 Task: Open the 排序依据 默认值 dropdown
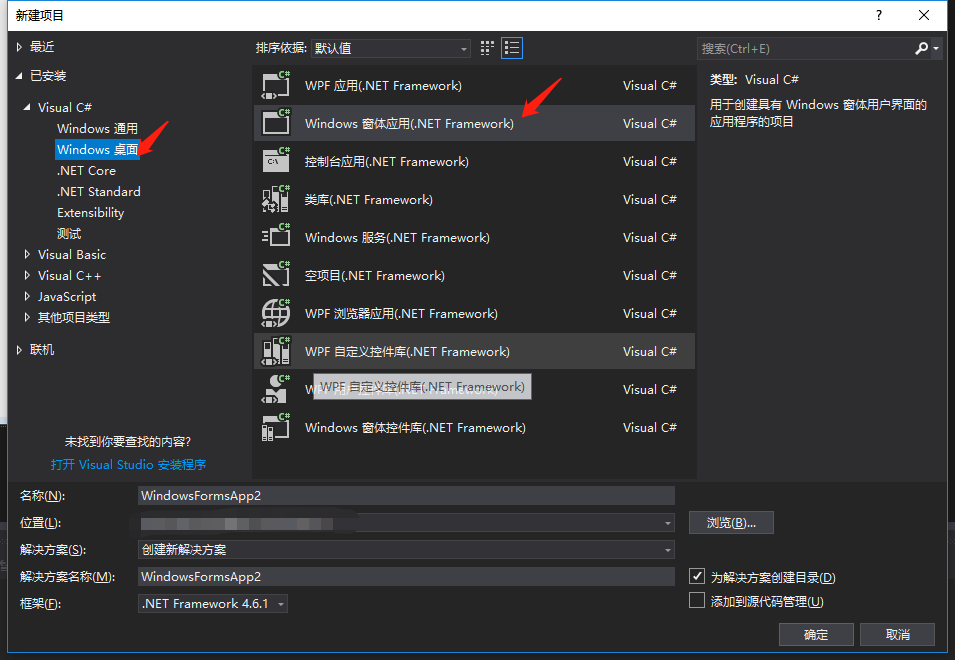[391, 48]
